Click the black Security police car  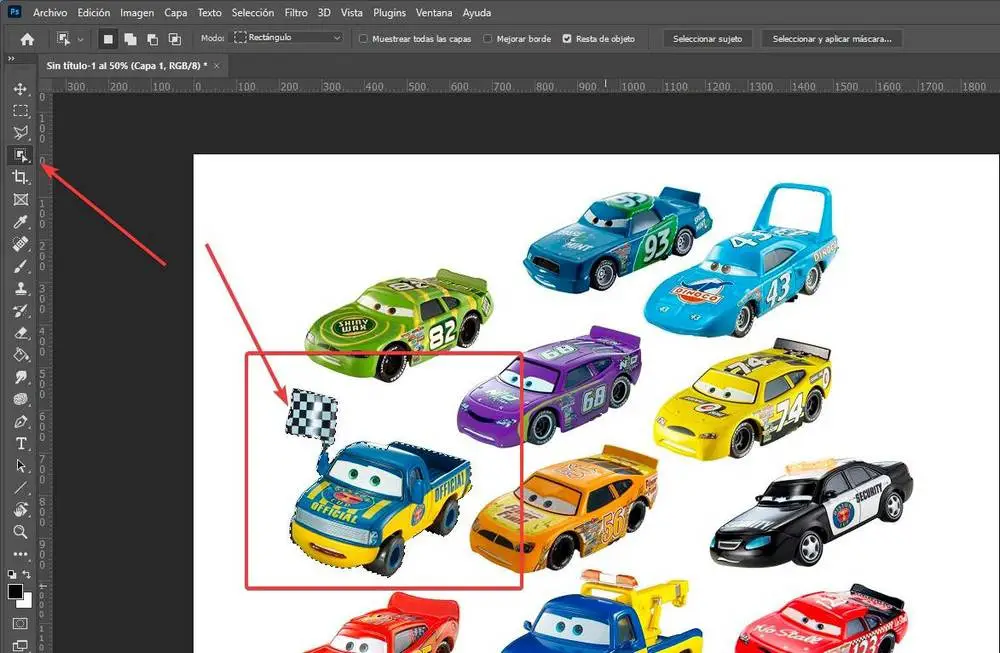811,511
